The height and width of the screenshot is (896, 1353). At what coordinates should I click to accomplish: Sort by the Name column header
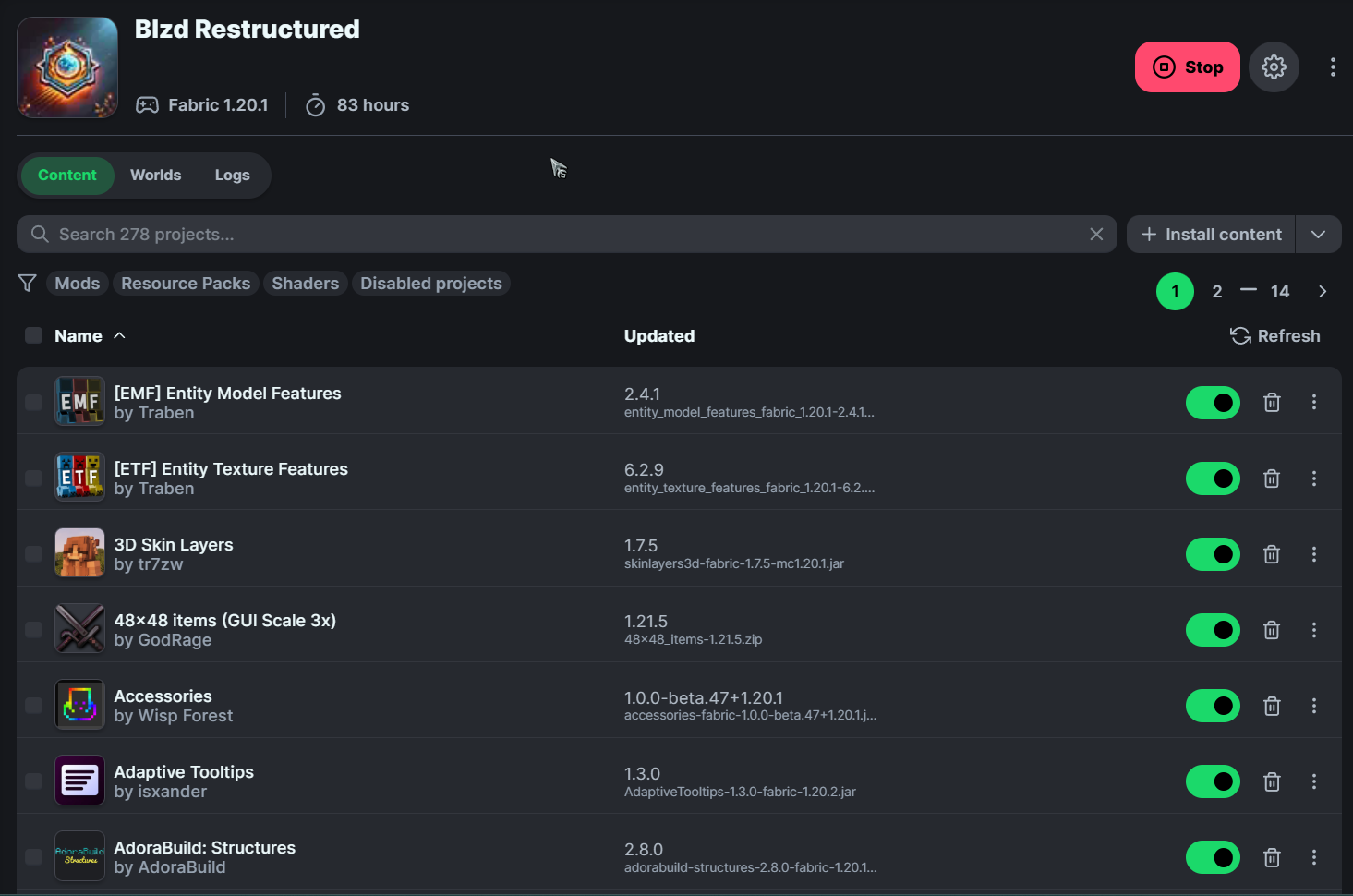coord(79,336)
